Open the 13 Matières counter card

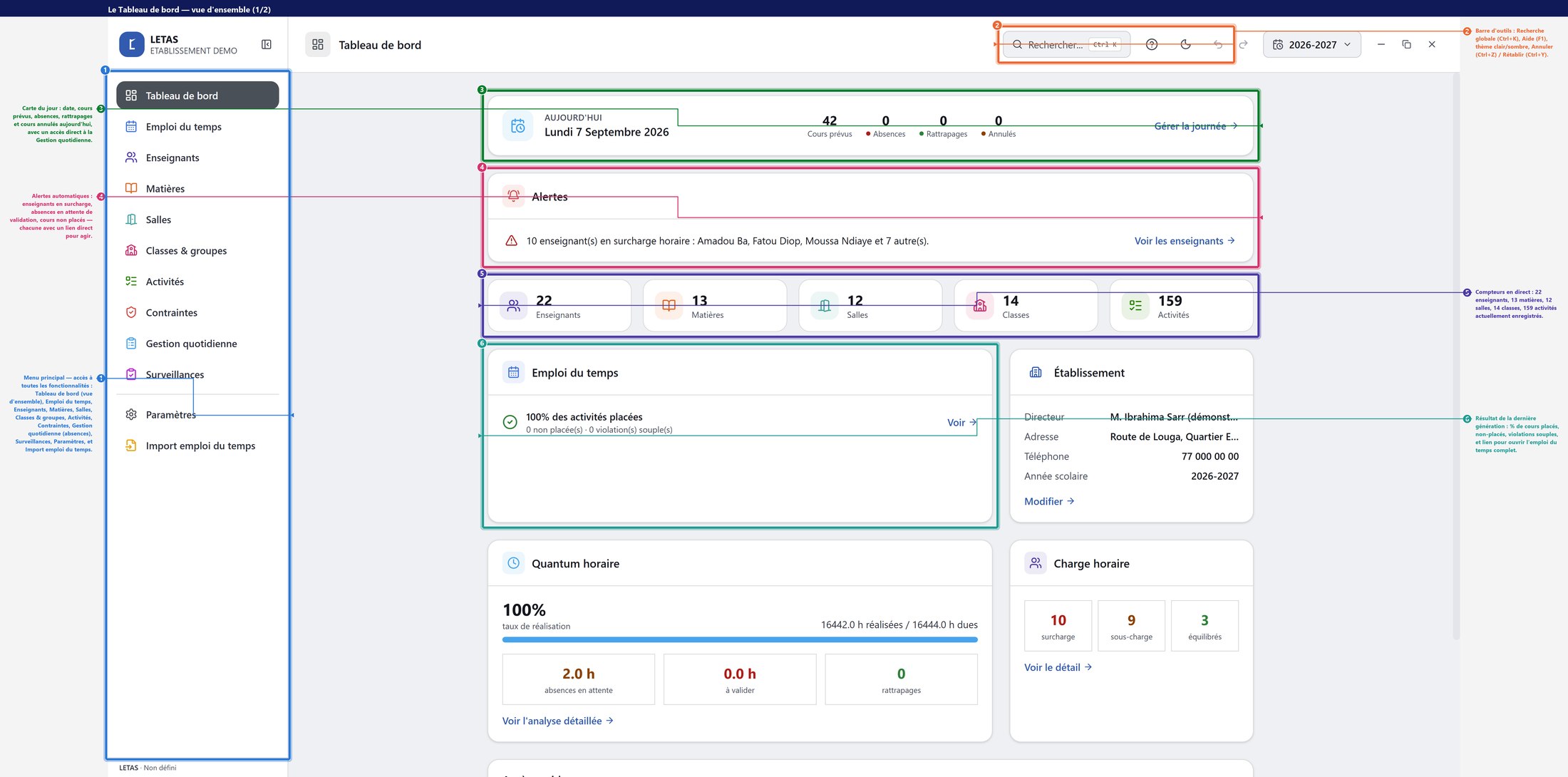(715, 306)
